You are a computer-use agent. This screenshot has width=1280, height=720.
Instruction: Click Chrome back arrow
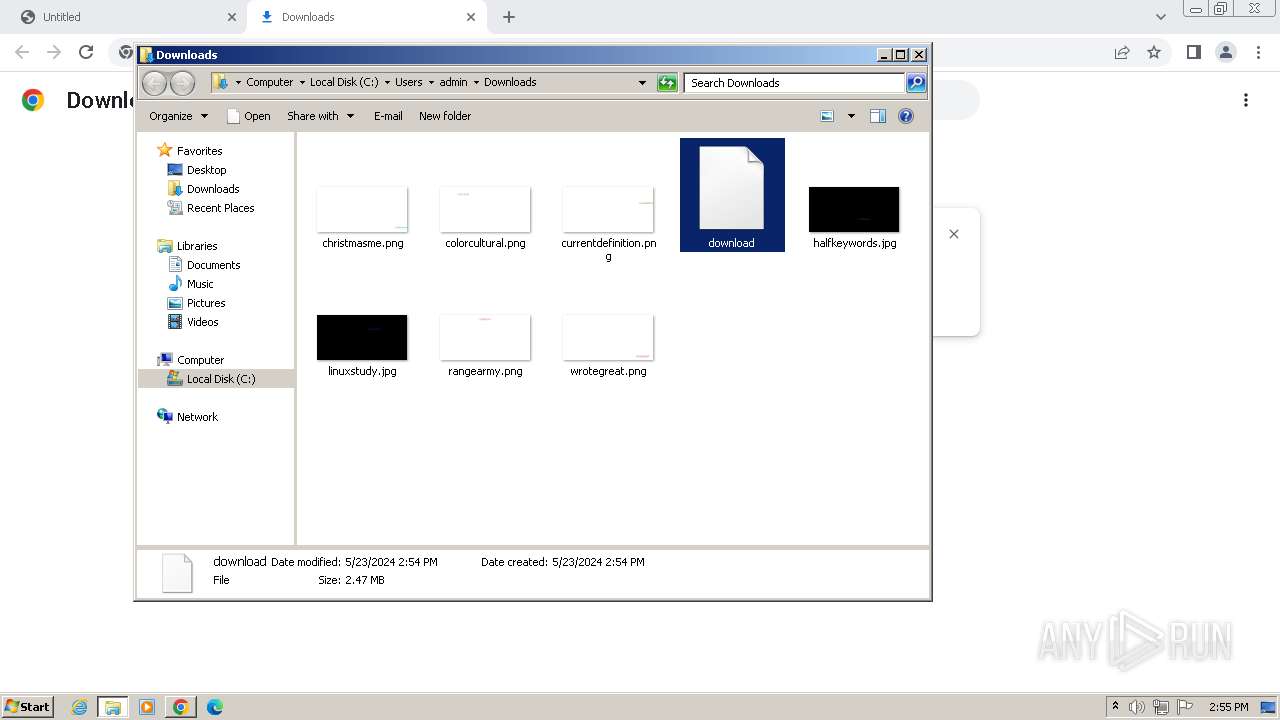tap(22, 52)
